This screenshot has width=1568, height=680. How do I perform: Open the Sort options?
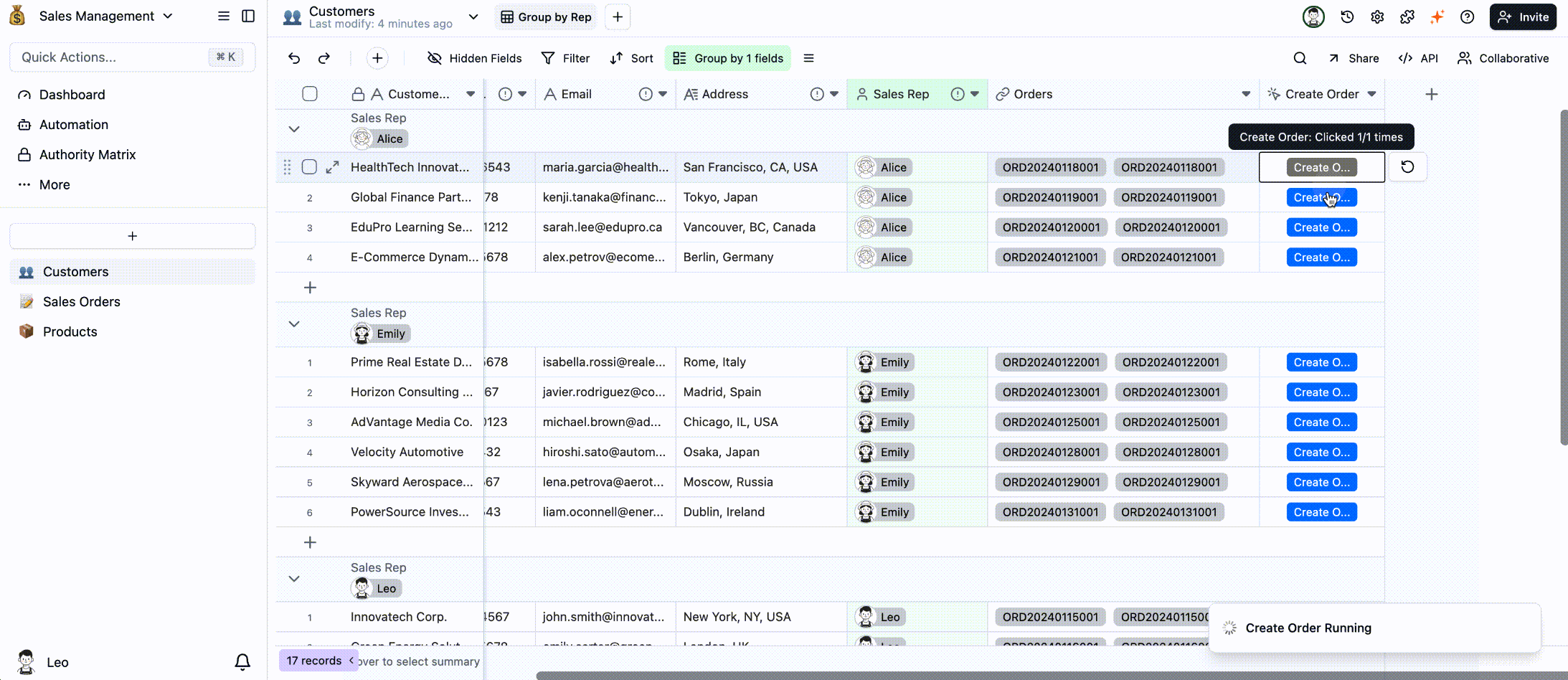631,58
